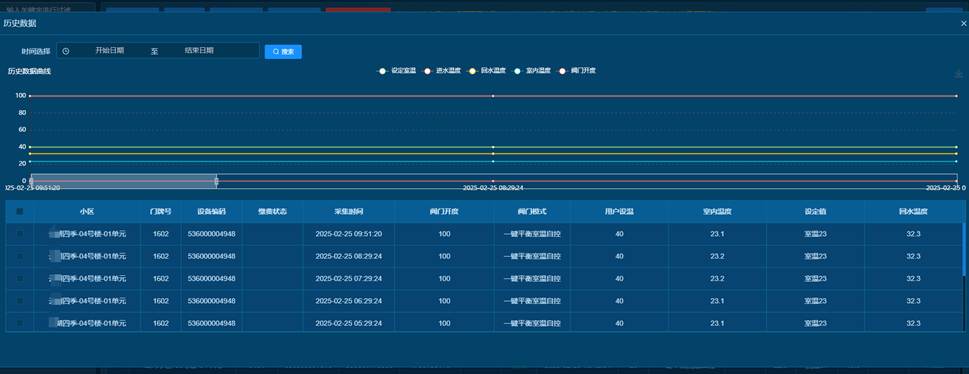This screenshot has height=374, width=969.
Task: Click the 阀门开度 column header
Action: (444, 211)
